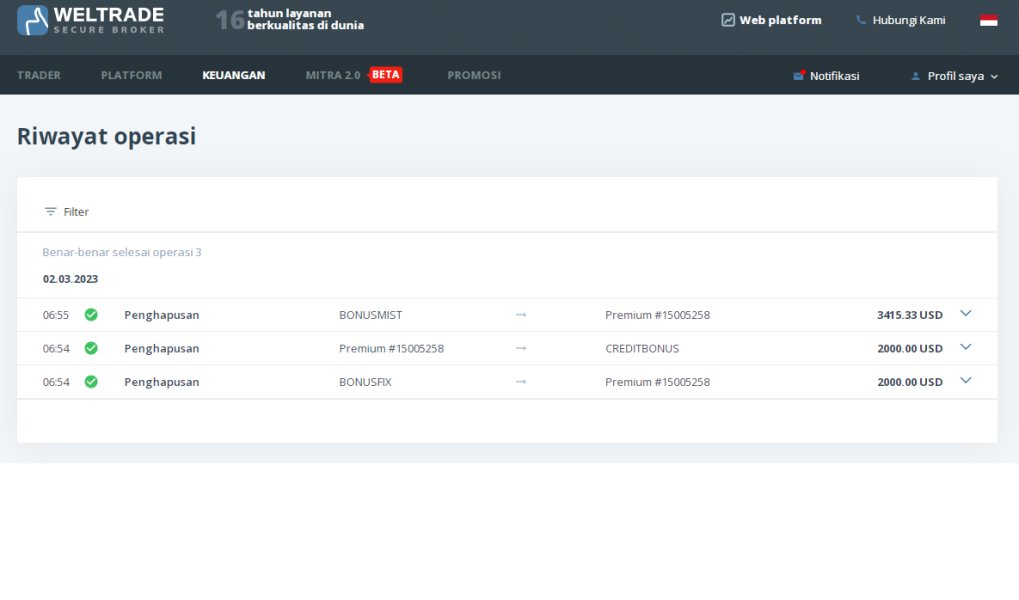The width and height of the screenshot is (1019, 600).
Task: Open the TRADER menu
Action: point(39,75)
